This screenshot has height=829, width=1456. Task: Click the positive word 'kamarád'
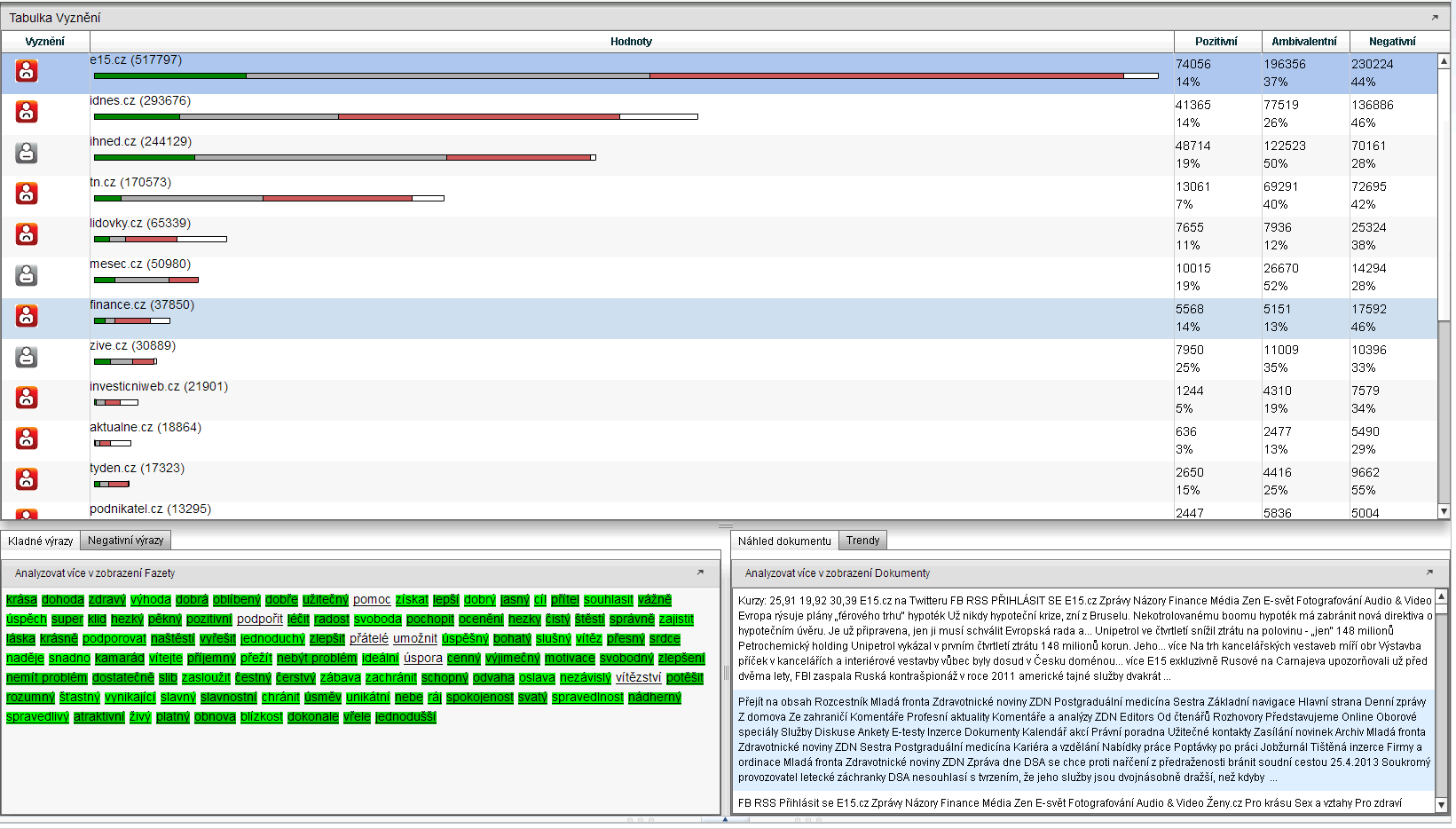pyautogui.click(x=120, y=659)
